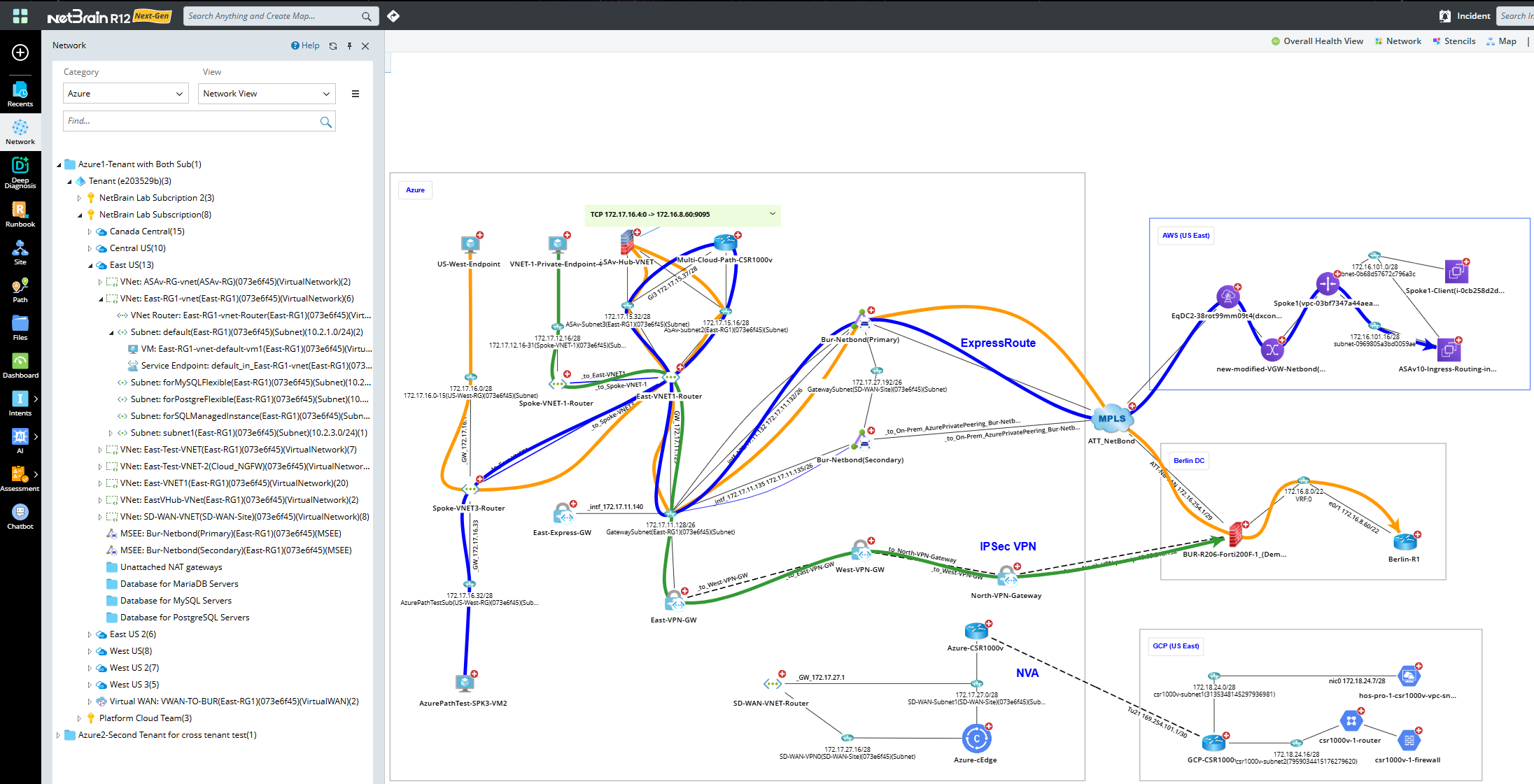Select the East-Express-GW gateway icon
Image resolution: width=1534 pixels, height=784 pixels.
pos(563,514)
